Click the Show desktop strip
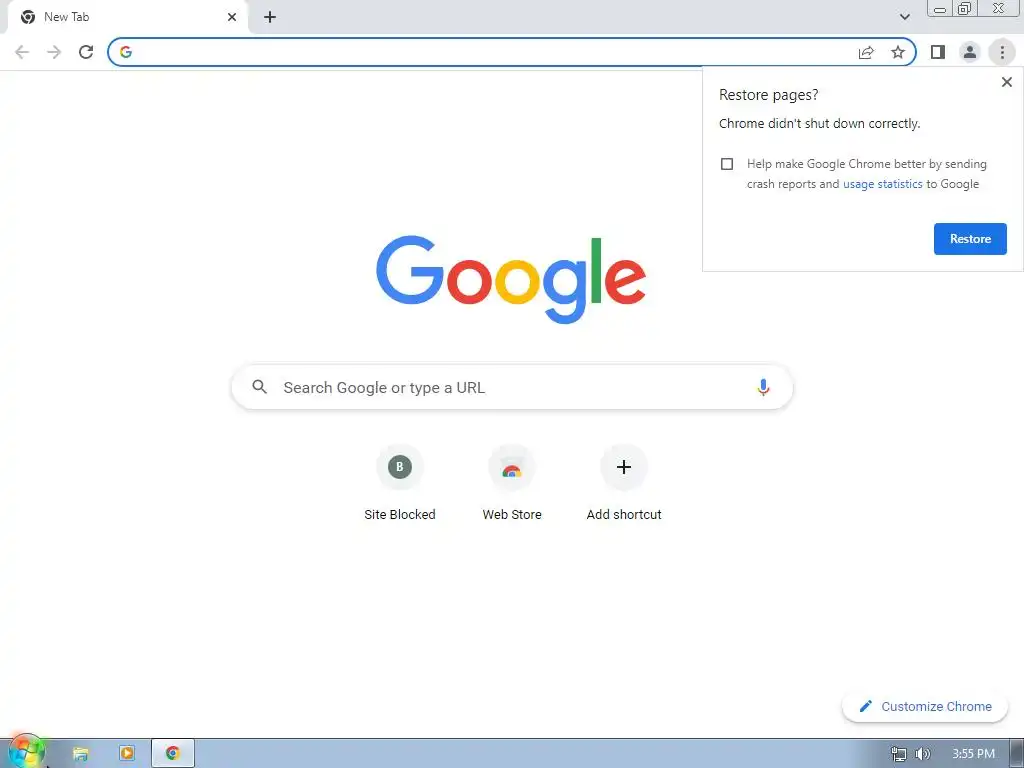 click(x=1017, y=754)
